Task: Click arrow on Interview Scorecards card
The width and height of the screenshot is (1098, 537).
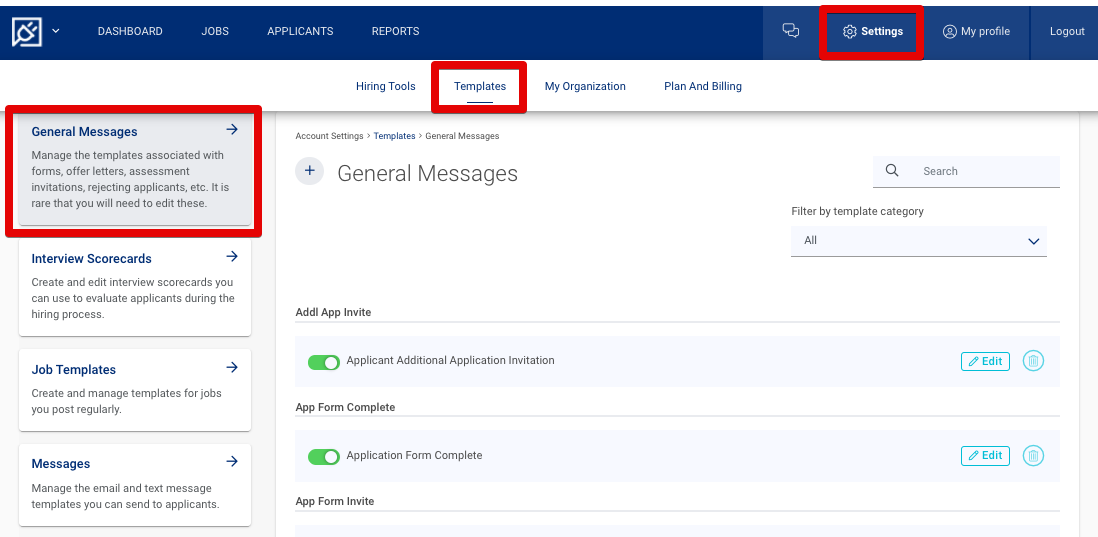Action: [232, 257]
